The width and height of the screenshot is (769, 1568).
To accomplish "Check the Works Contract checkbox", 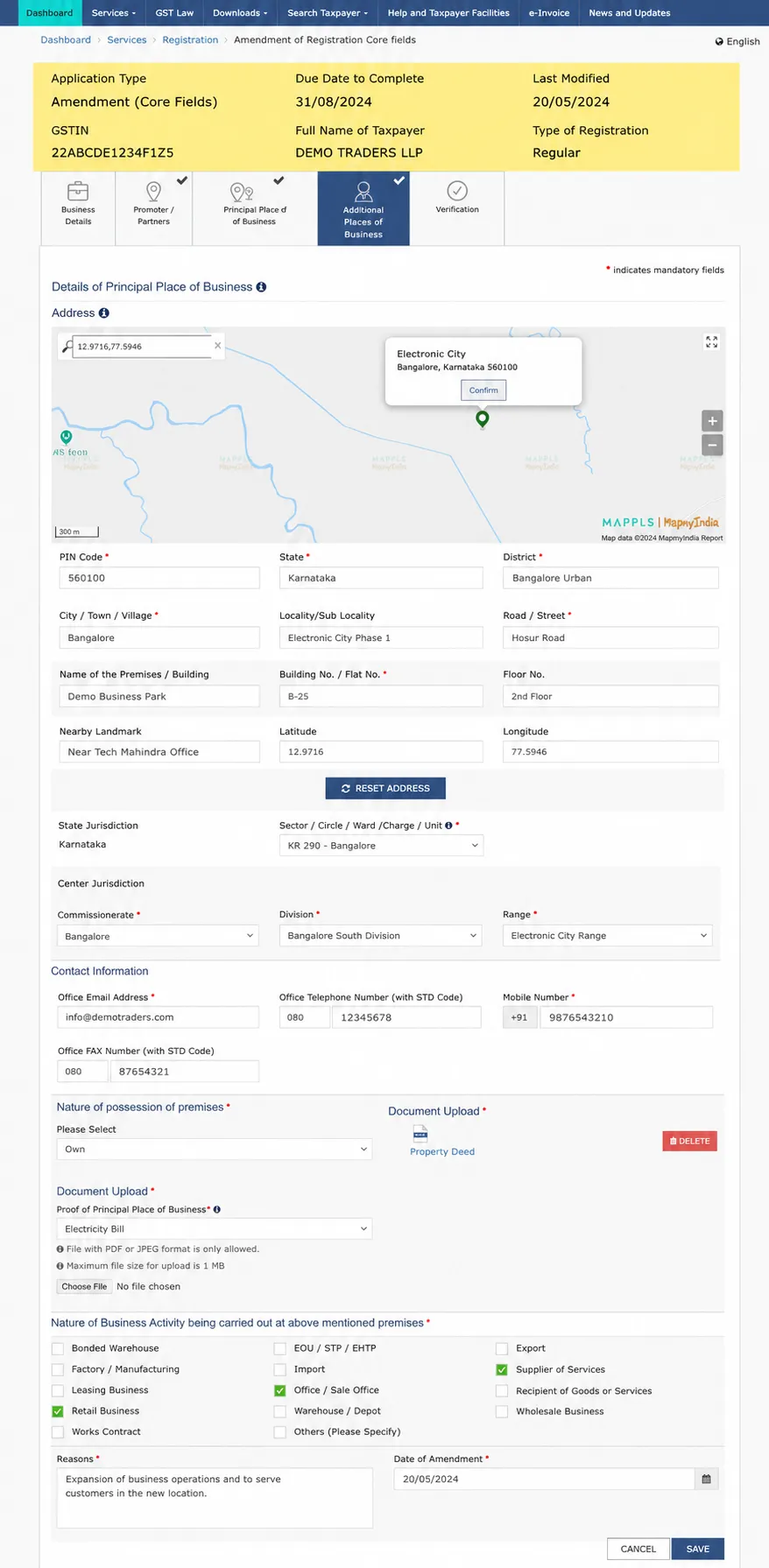I will (x=58, y=1432).
